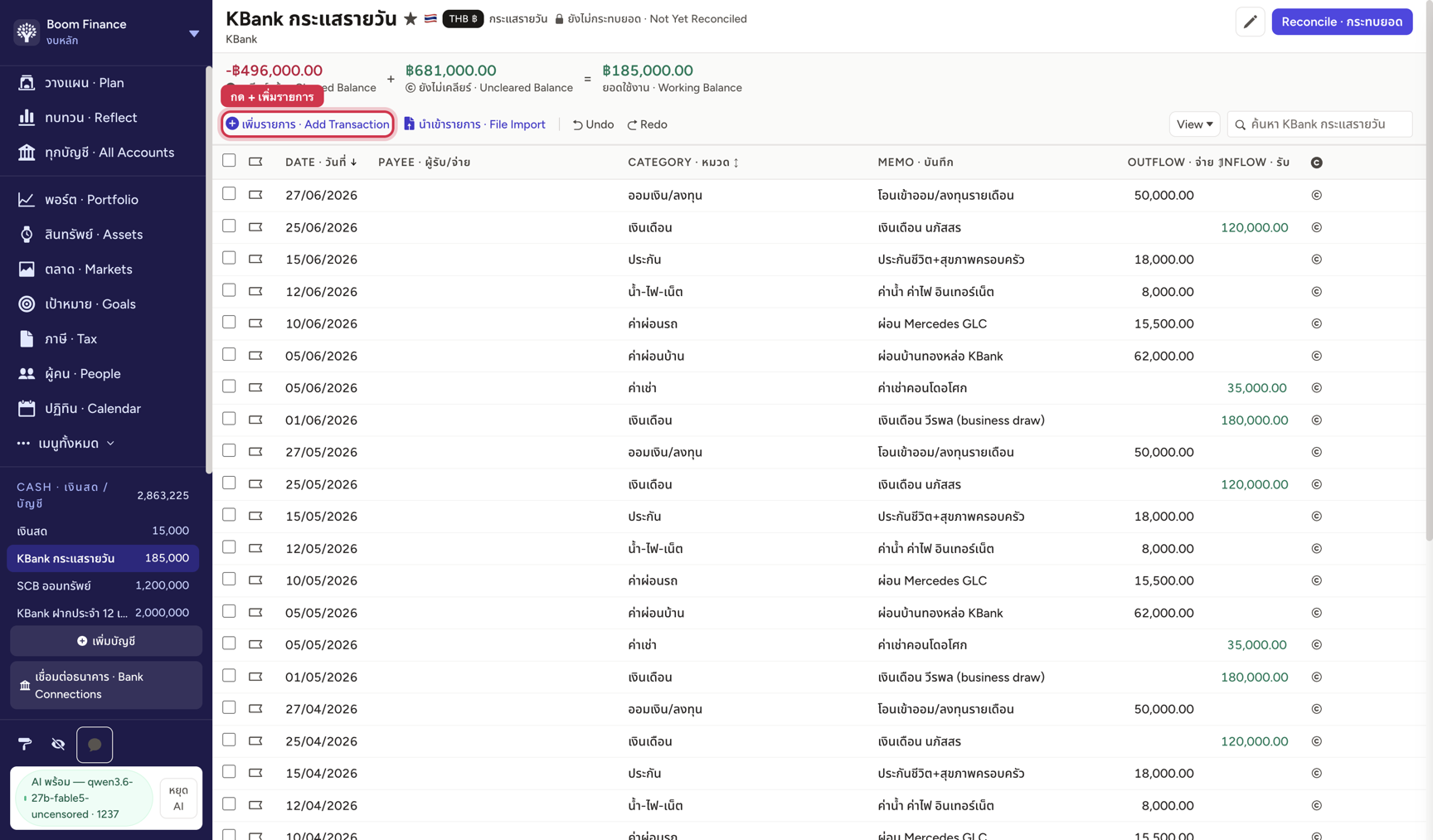Click cleared icon for 15/05/2026 ประกัน row
This screenshot has height=840, width=1433.
(x=1316, y=516)
